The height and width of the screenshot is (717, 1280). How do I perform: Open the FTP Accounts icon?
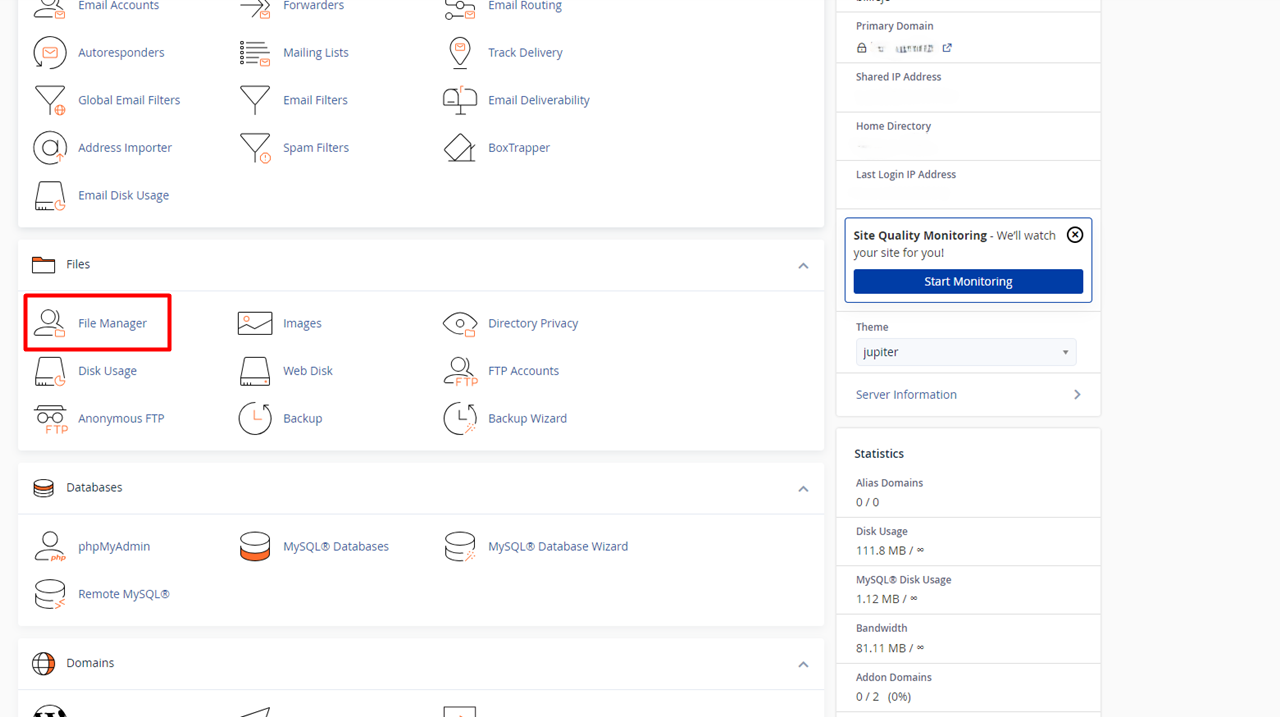click(460, 371)
